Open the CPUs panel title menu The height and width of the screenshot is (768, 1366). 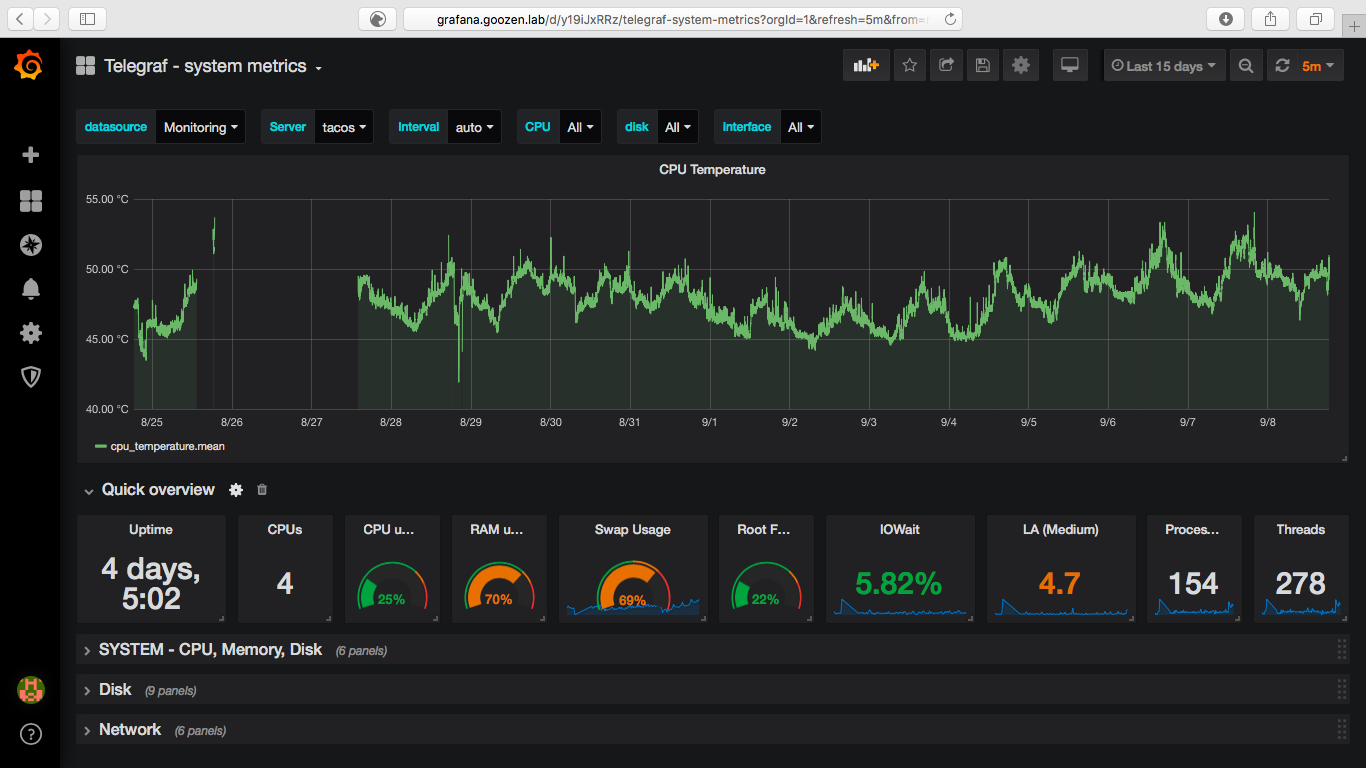285,530
